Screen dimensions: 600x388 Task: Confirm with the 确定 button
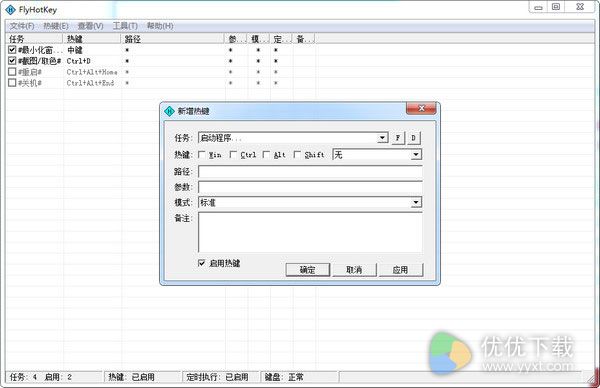coord(308,270)
